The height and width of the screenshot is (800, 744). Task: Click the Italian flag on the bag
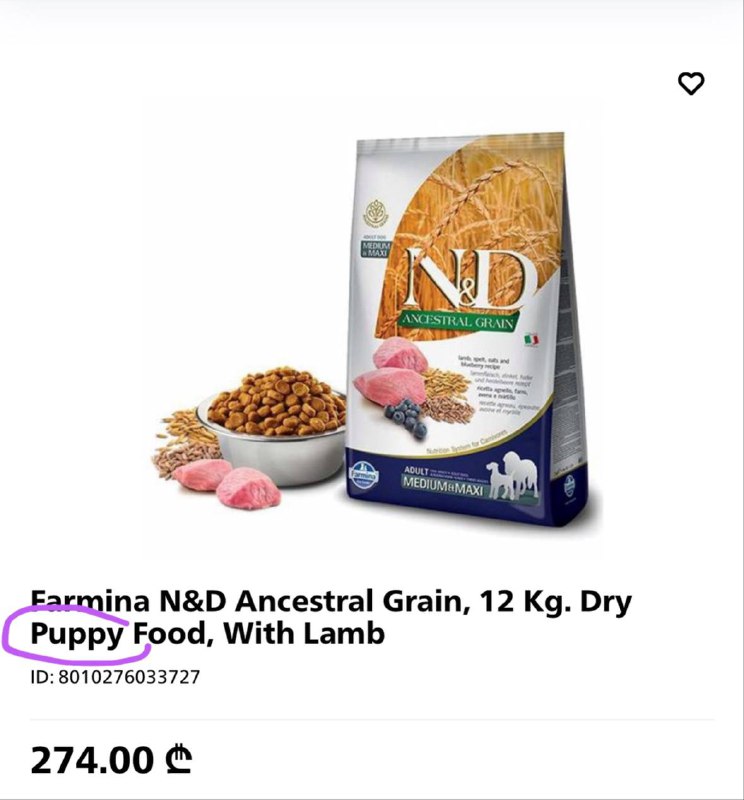pyautogui.click(x=531, y=339)
